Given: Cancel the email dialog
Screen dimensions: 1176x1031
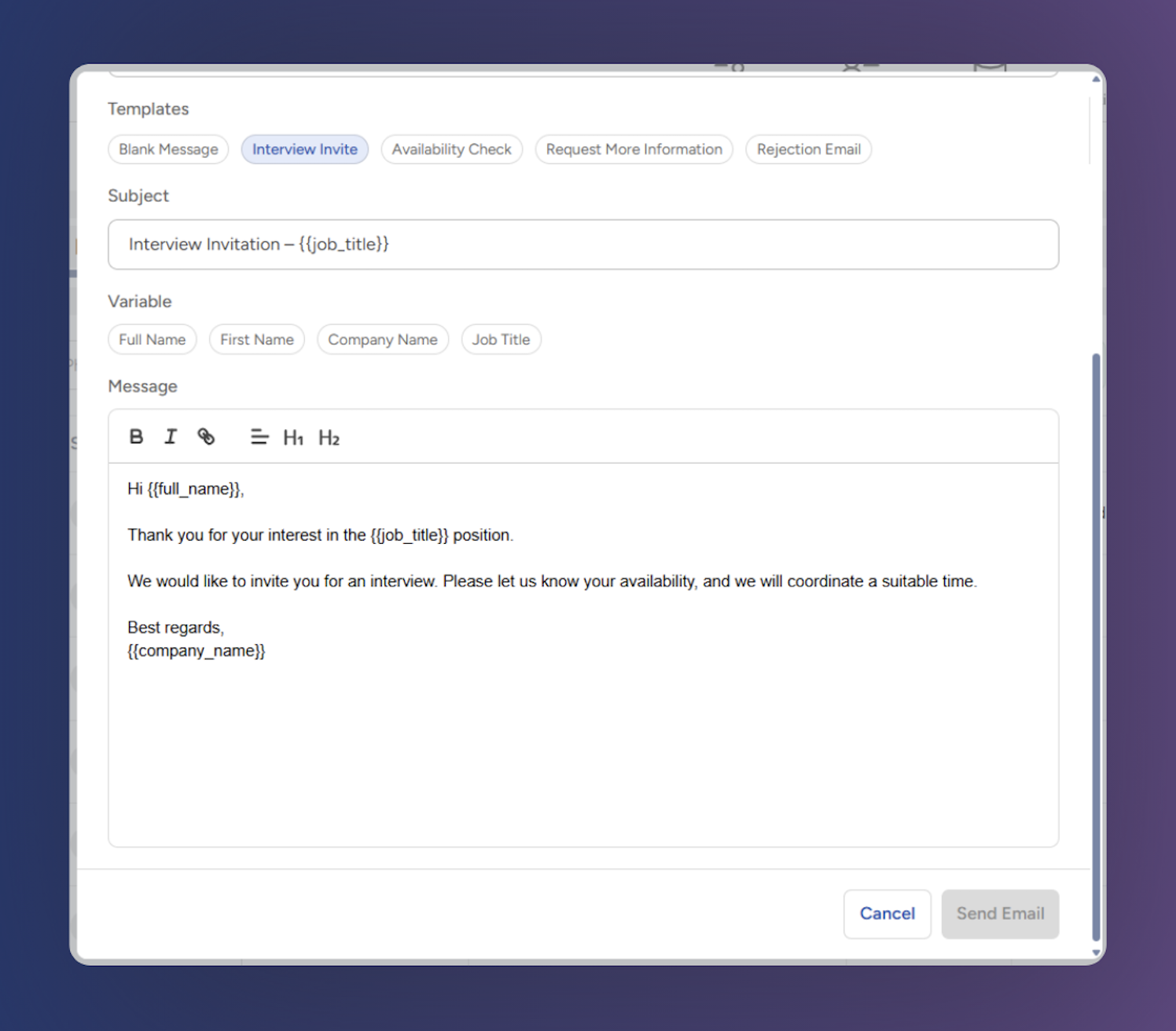Looking at the screenshot, I should click(x=888, y=914).
